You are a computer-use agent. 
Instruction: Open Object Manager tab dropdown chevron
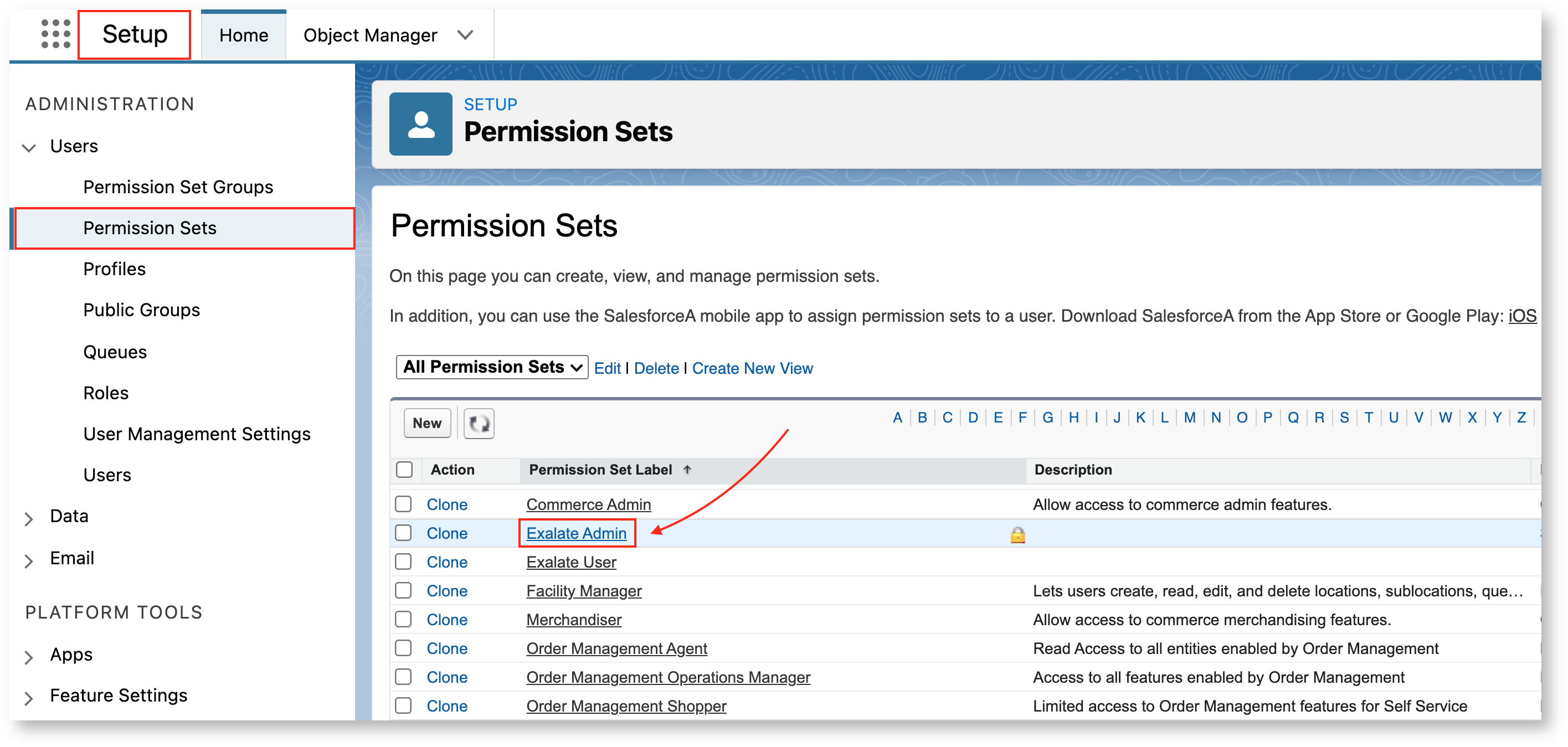465,35
